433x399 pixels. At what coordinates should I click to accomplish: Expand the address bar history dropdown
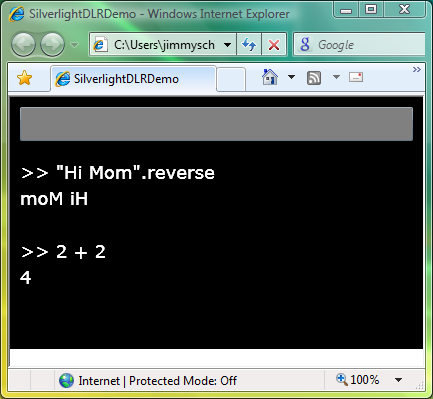coord(228,44)
